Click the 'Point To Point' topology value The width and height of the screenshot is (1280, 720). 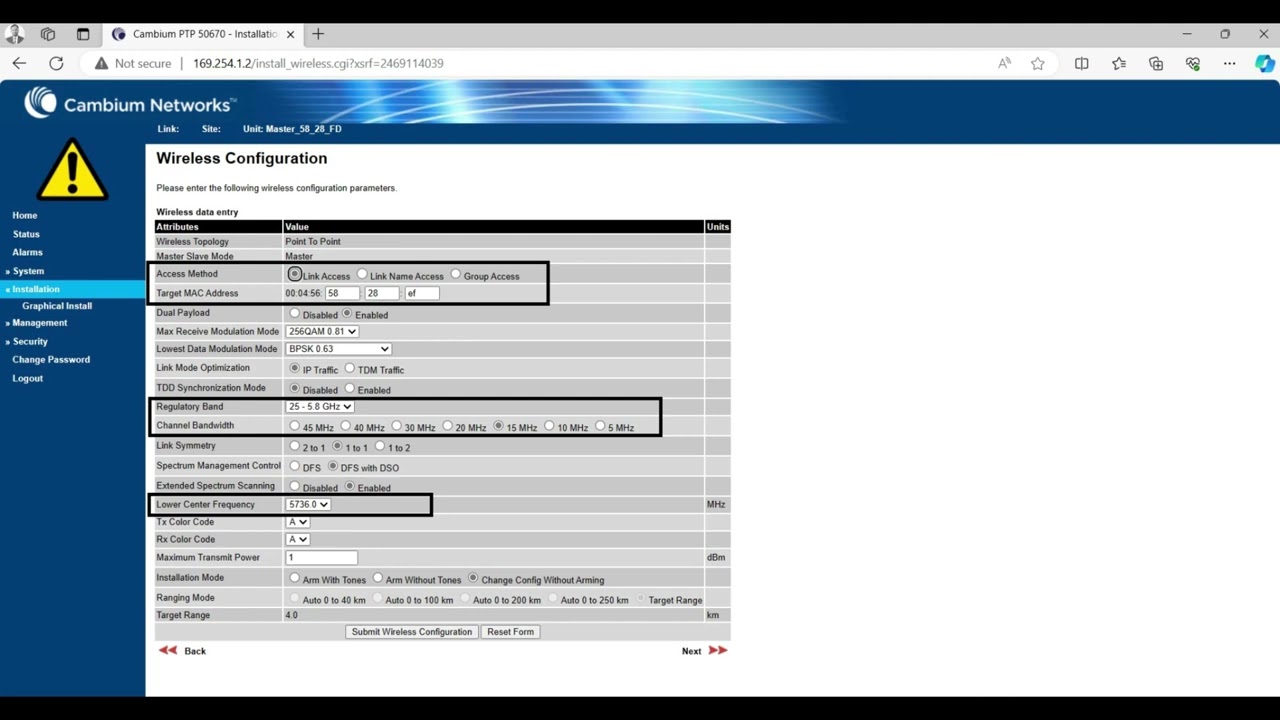click(x=313, y=241)
